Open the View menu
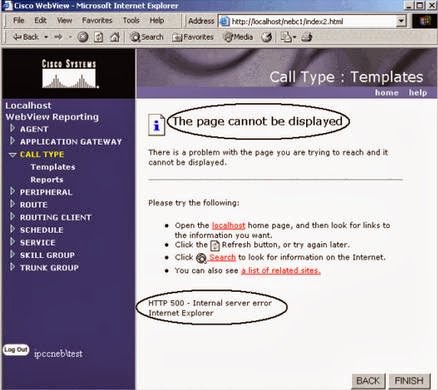Screen dimensions: 438x390 click(64, 21)
